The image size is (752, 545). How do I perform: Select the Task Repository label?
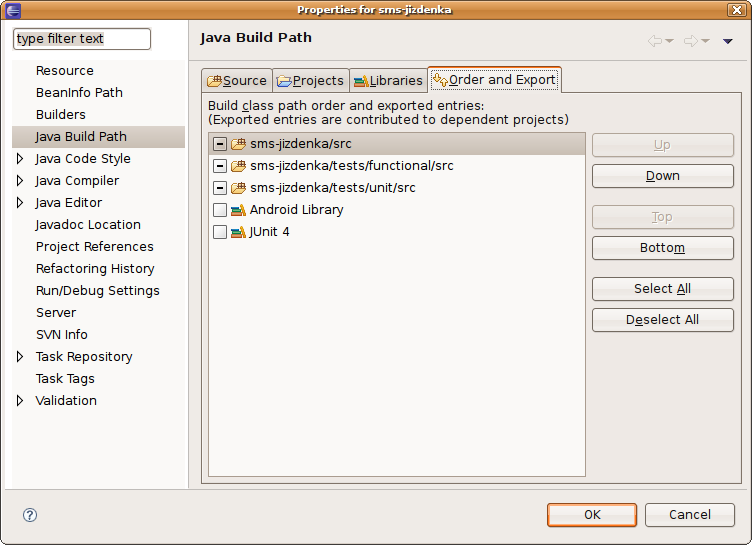(84, 356)
